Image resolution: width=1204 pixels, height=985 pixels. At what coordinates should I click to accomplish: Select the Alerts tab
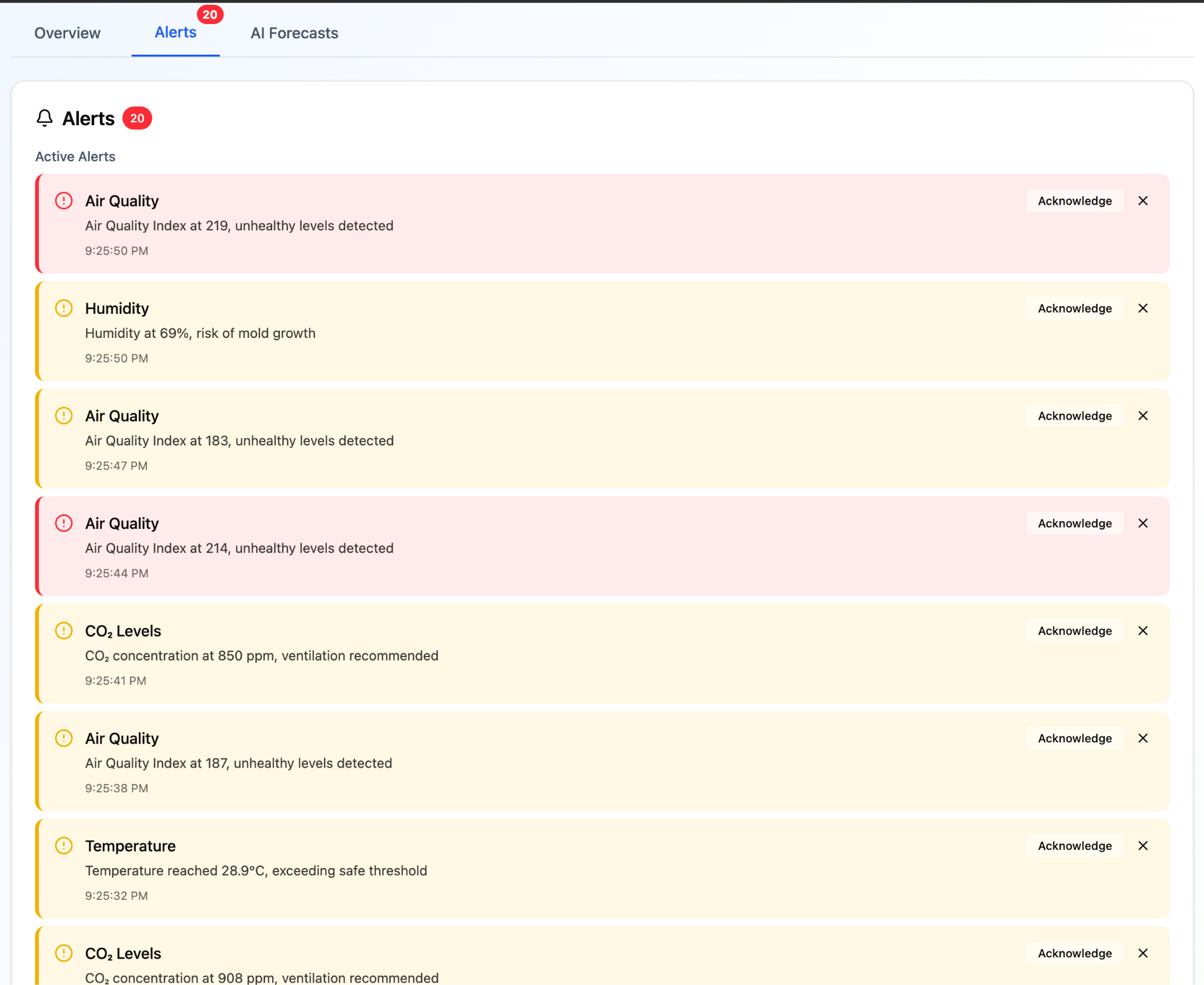point(175,33)
